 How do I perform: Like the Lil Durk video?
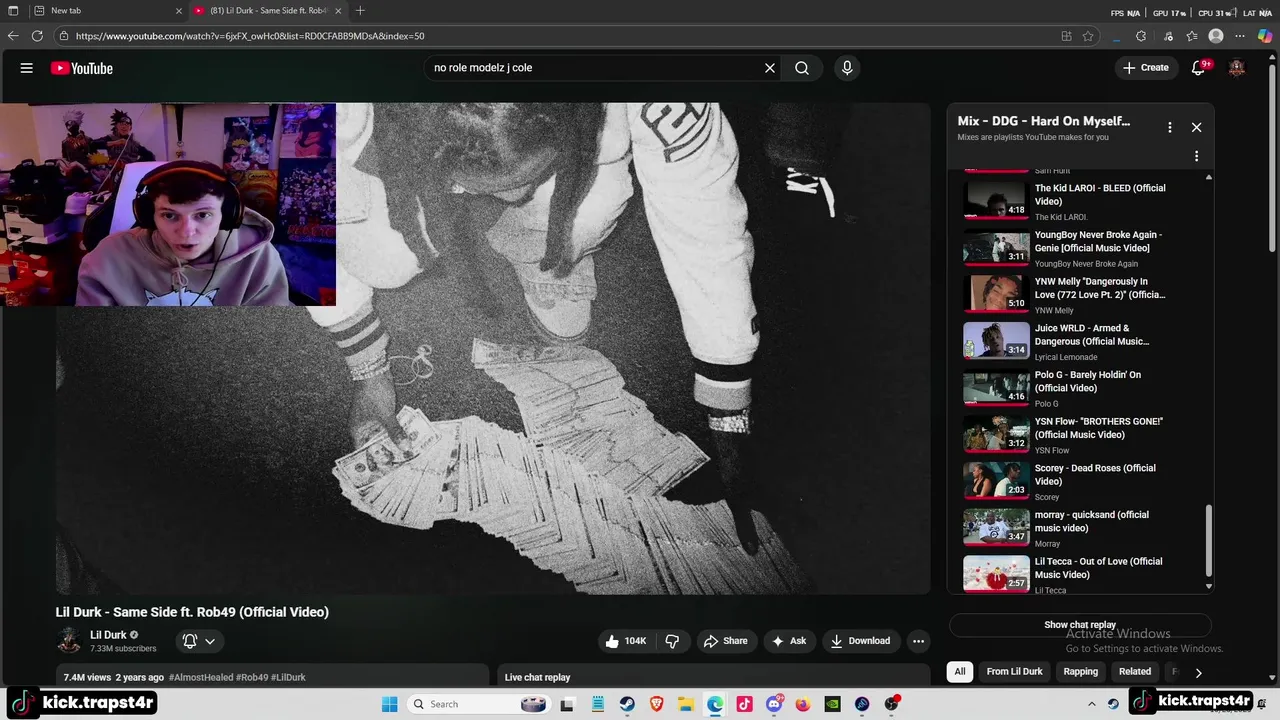(x=625, y=641)
